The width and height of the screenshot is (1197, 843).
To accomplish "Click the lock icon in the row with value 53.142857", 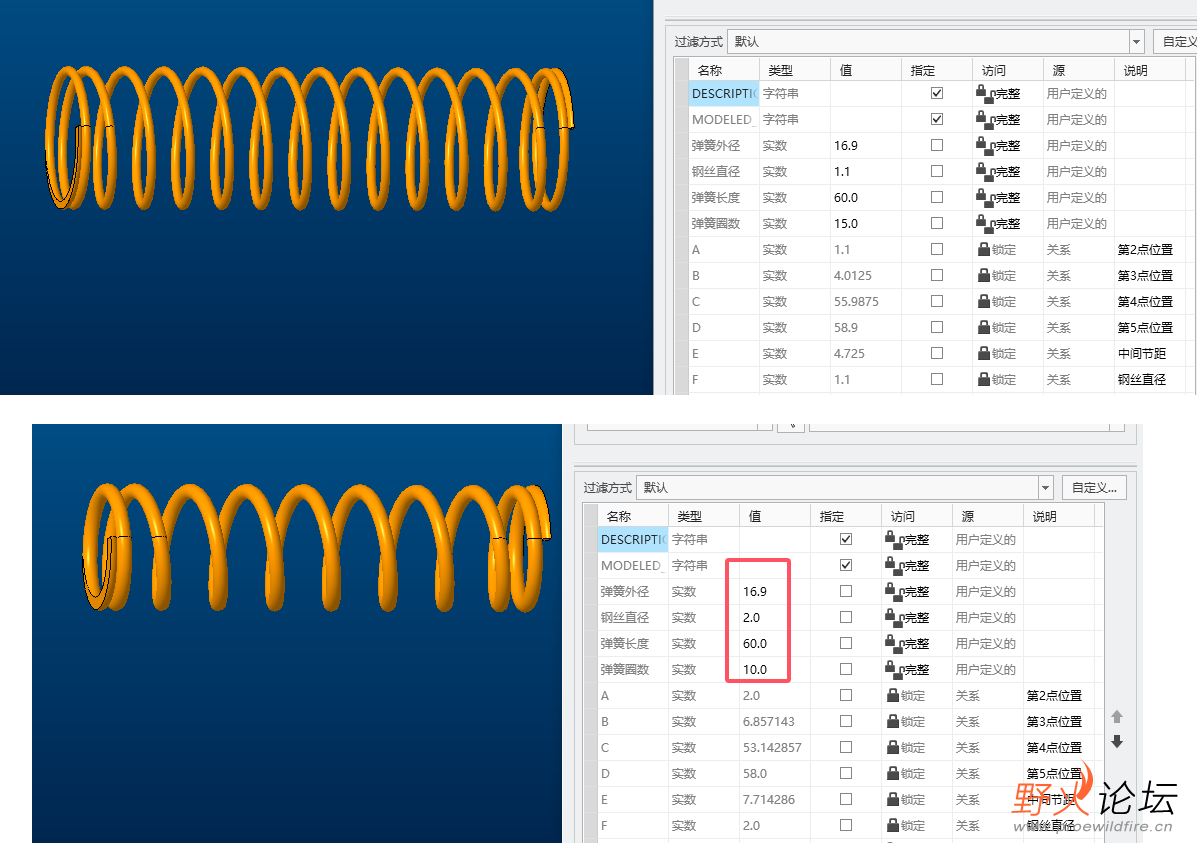I will coord(893,747).
